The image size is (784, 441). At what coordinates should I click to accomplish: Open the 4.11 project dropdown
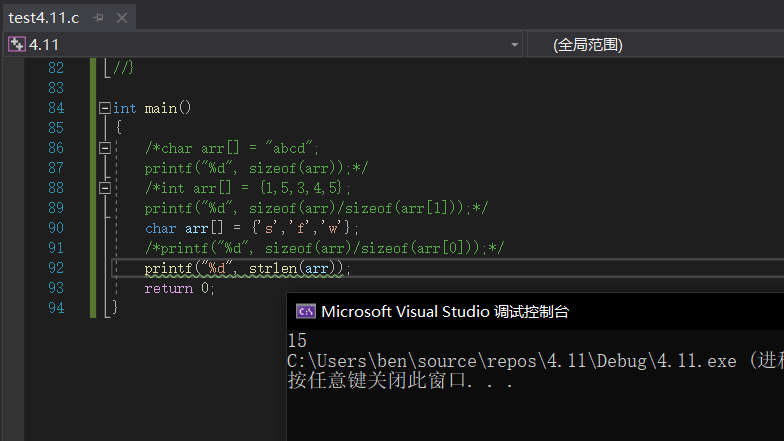point(514,45)
